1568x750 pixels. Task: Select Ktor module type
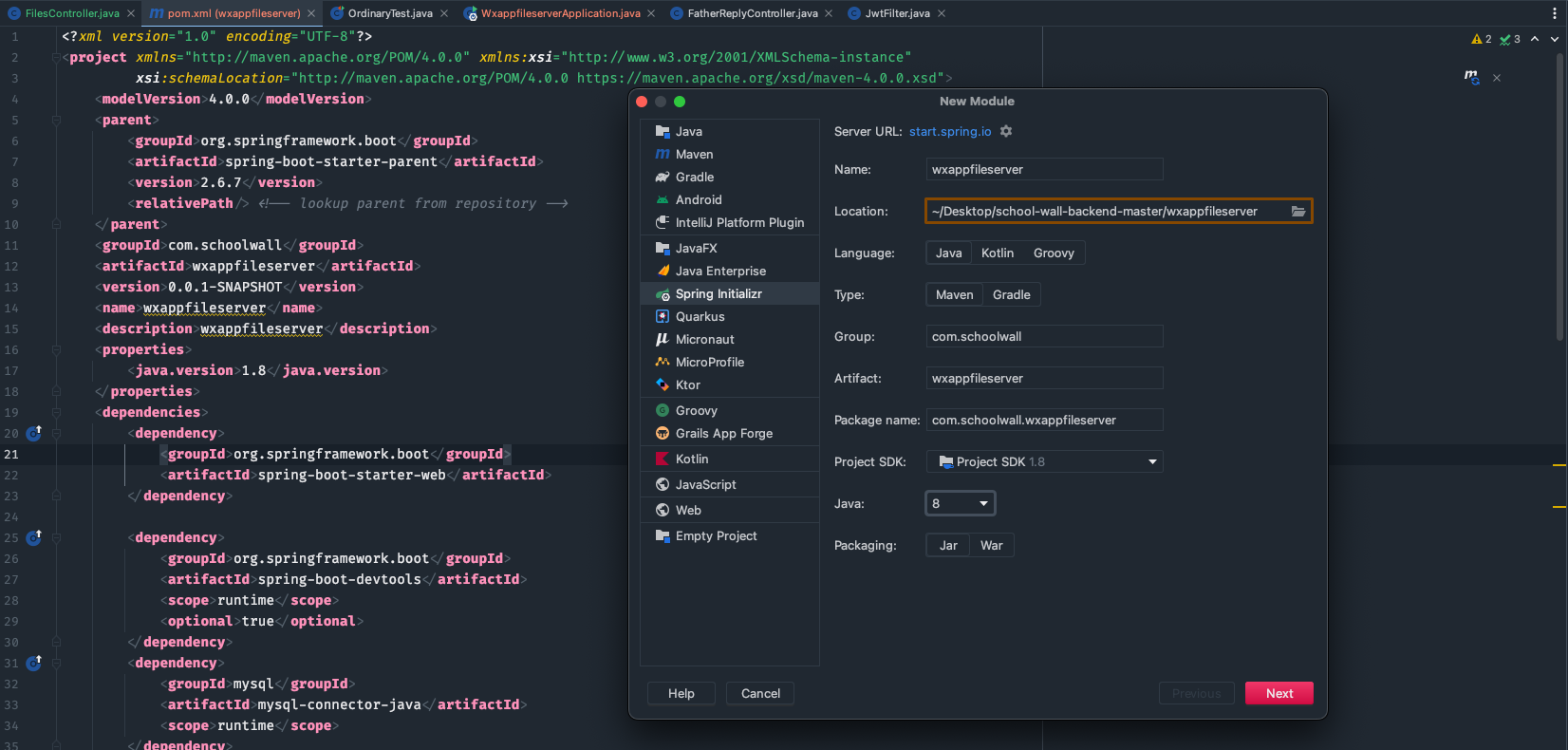(x=729, y=384)
